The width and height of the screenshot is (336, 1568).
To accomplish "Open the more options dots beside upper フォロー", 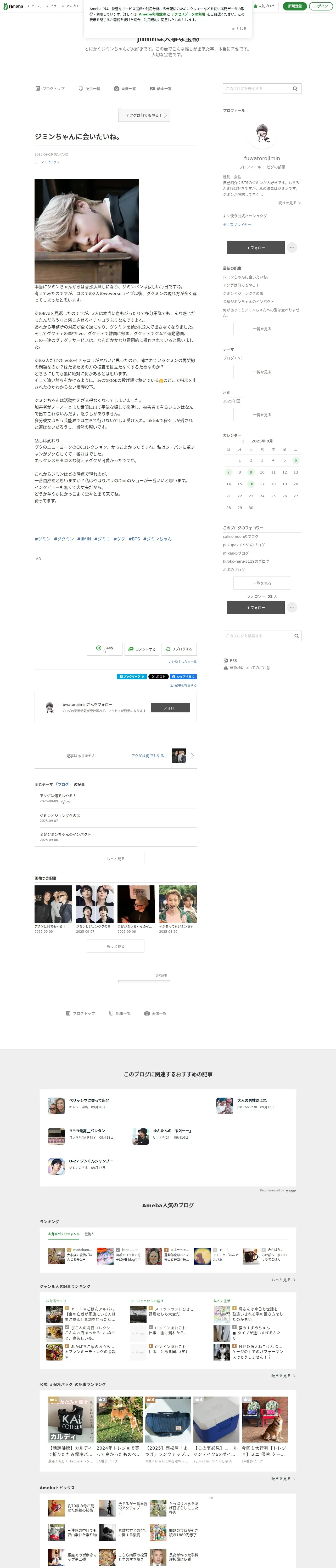I will coord(292,247).
